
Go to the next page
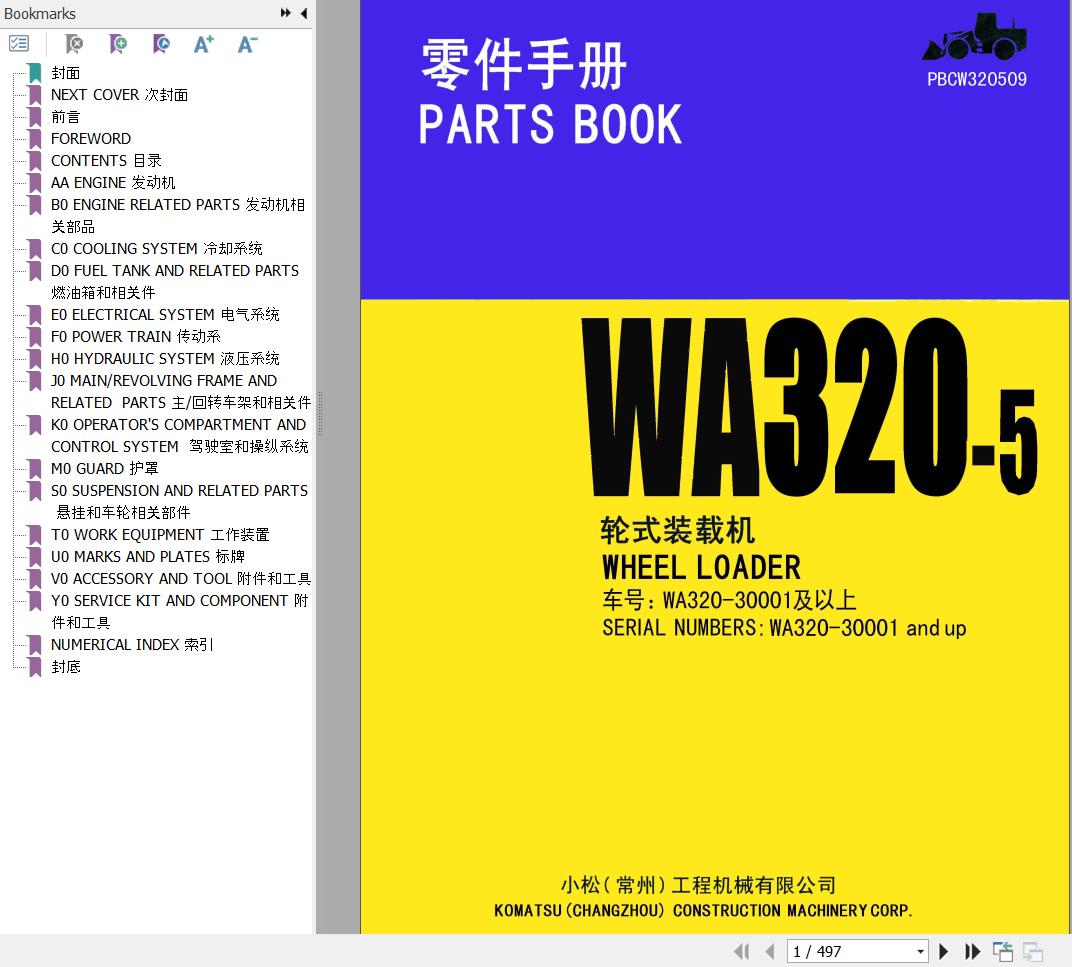click(x=943, y=951)
